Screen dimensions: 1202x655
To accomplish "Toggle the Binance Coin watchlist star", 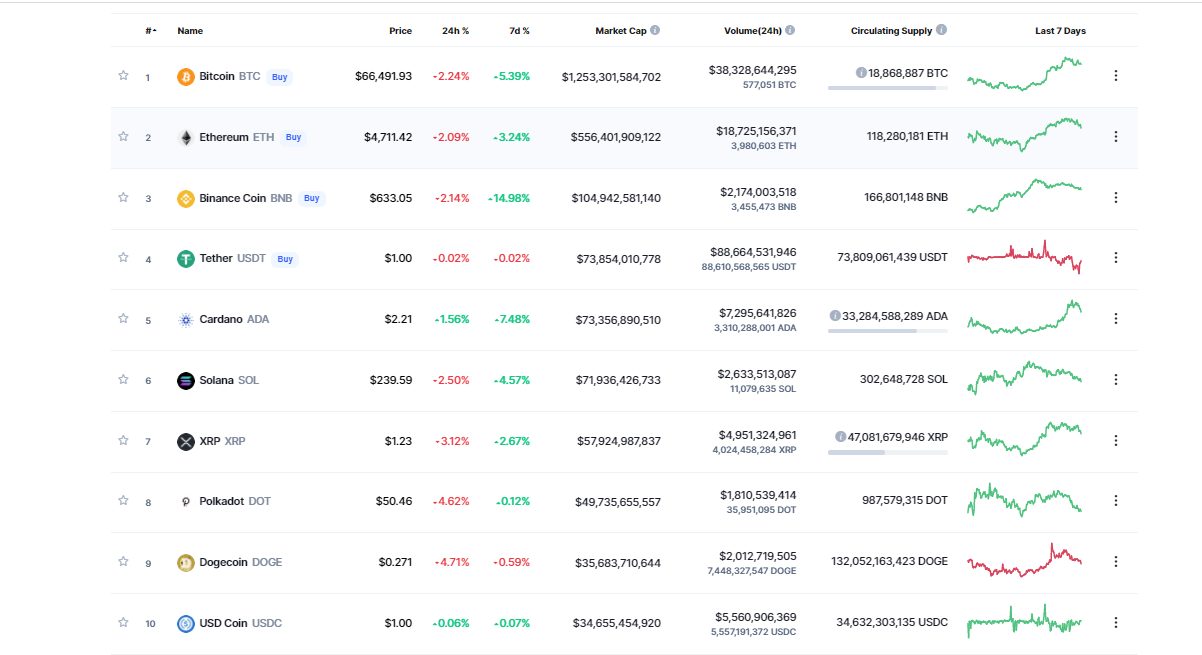I will click(123, 197).
